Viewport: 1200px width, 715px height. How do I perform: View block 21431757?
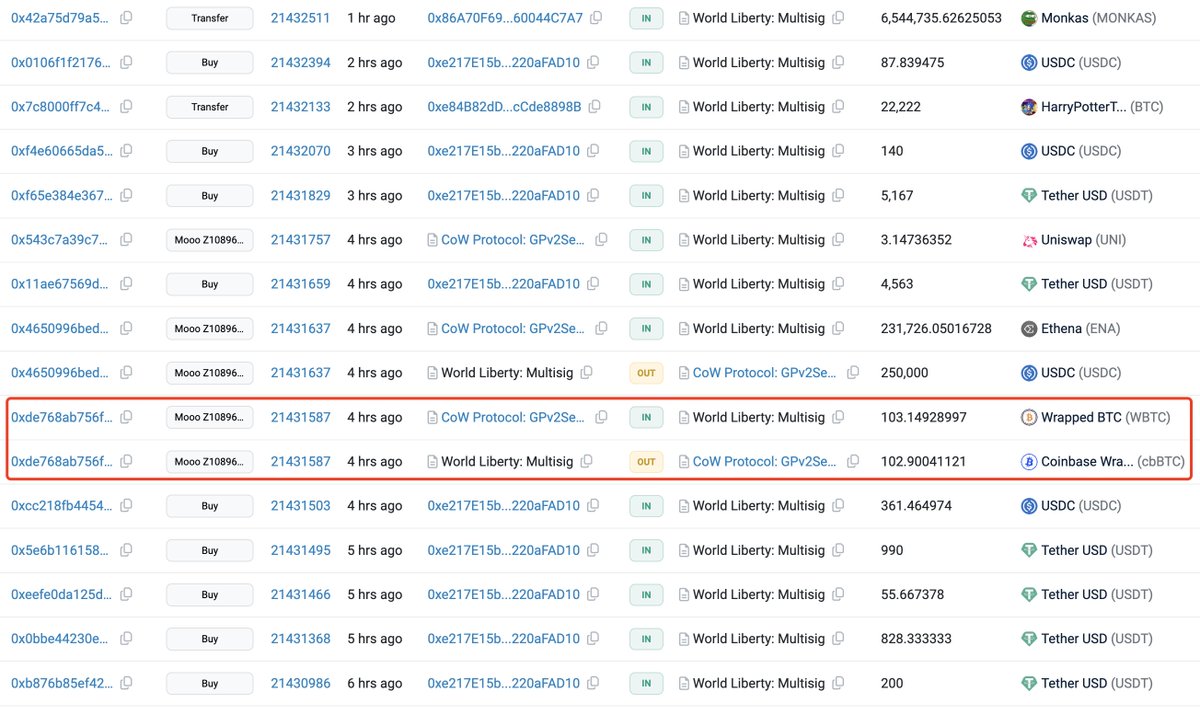(x=300, y=240)
